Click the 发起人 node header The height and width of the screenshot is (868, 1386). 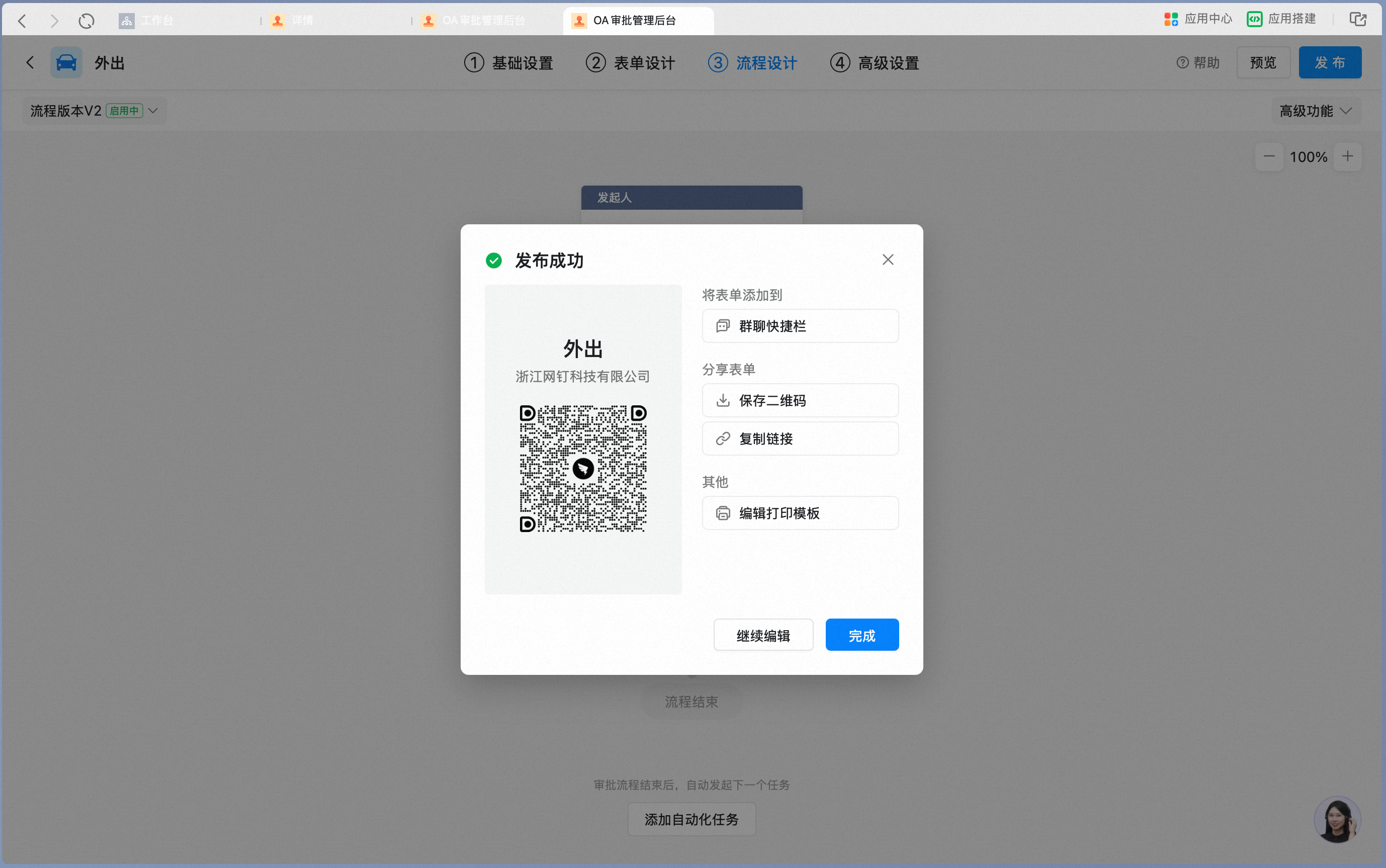click(691, 198)
